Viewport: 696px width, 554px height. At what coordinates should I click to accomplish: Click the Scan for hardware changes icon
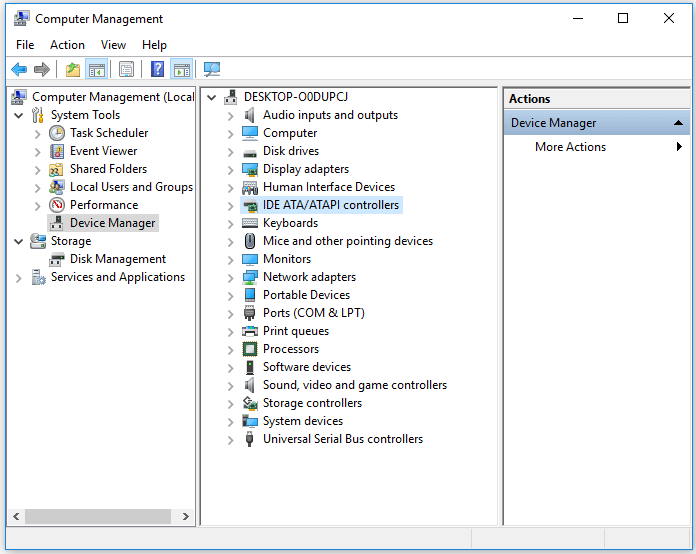tap(211, 69)
